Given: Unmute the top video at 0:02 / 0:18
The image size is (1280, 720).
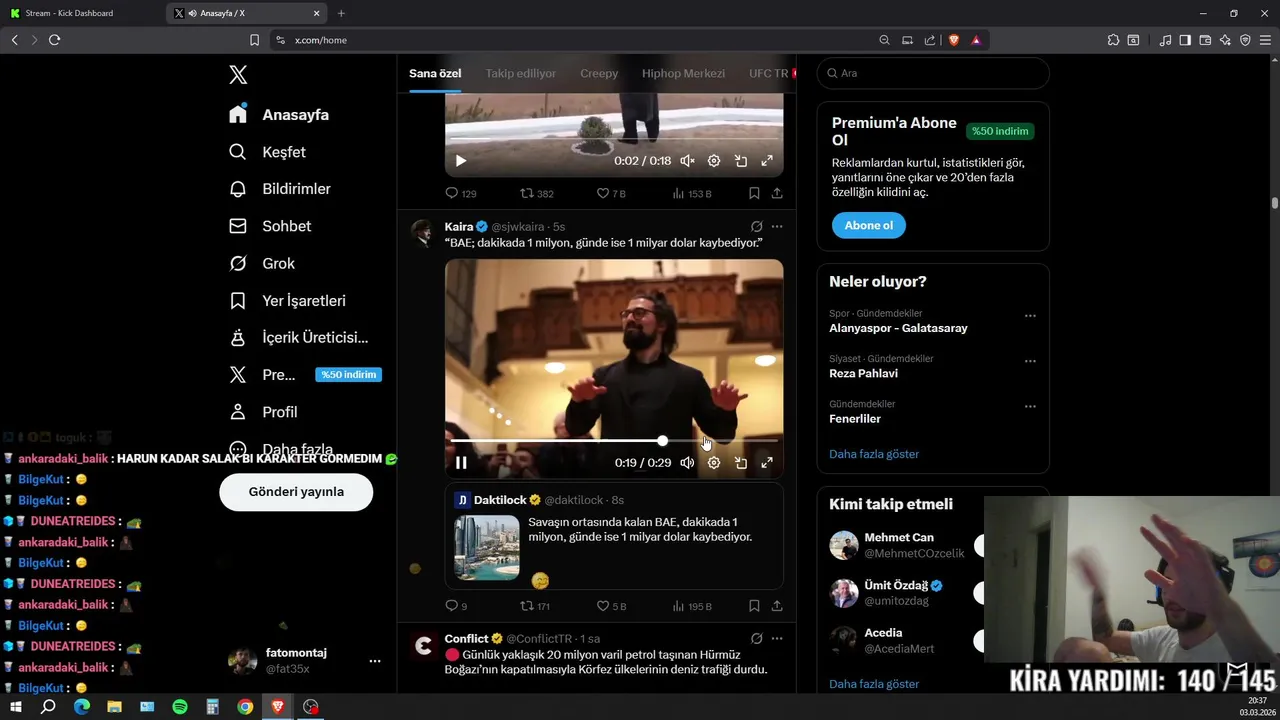Looking at the screenshot, I should [x=687, y=160].
